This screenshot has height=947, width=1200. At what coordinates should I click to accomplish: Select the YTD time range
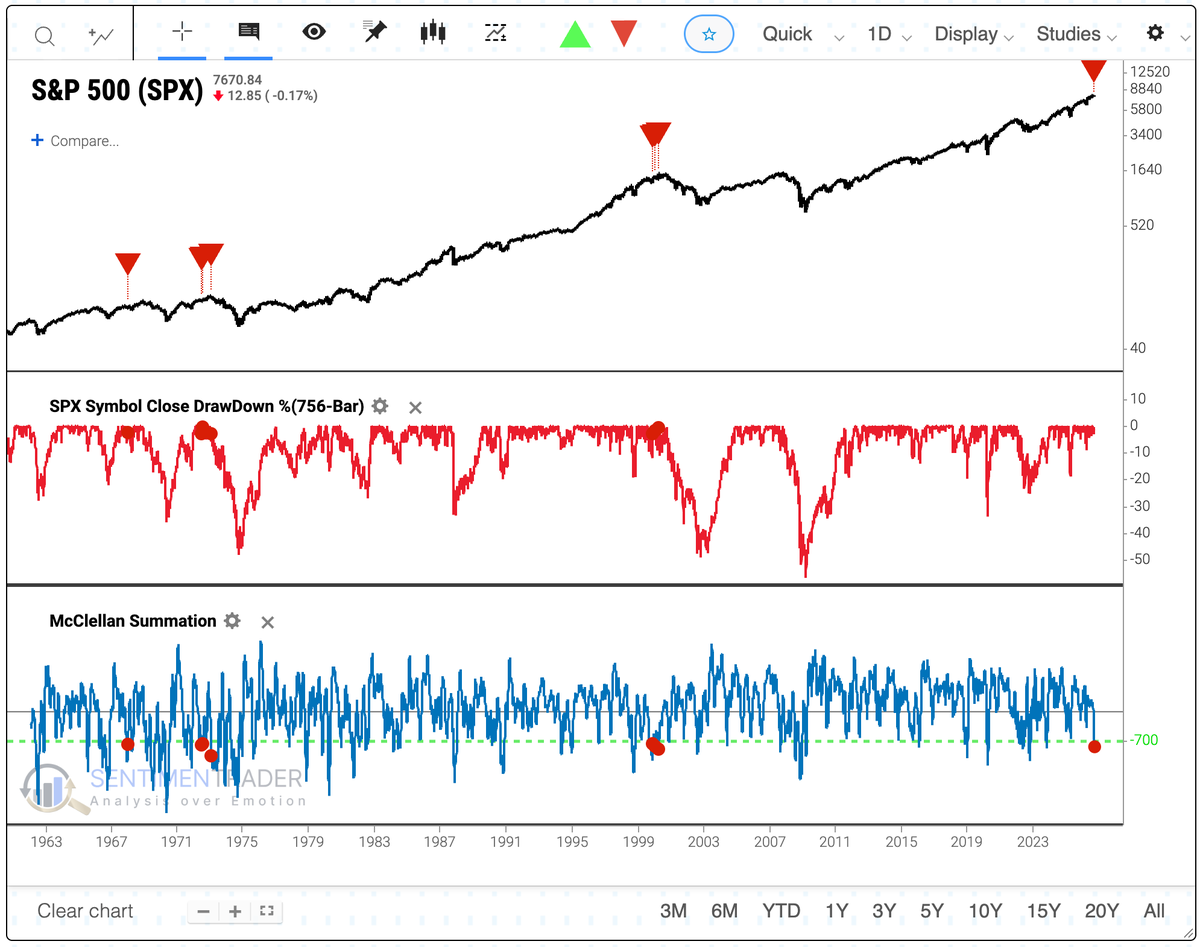click(781, 911)
